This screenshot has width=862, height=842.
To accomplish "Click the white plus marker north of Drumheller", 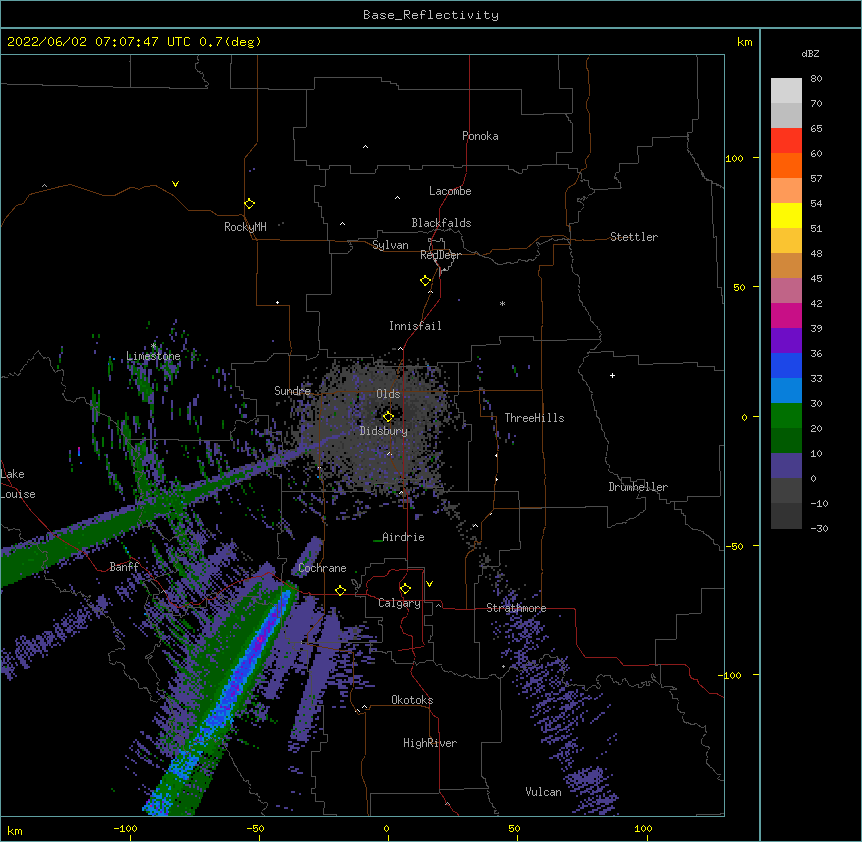I will (x=612, y=375).
